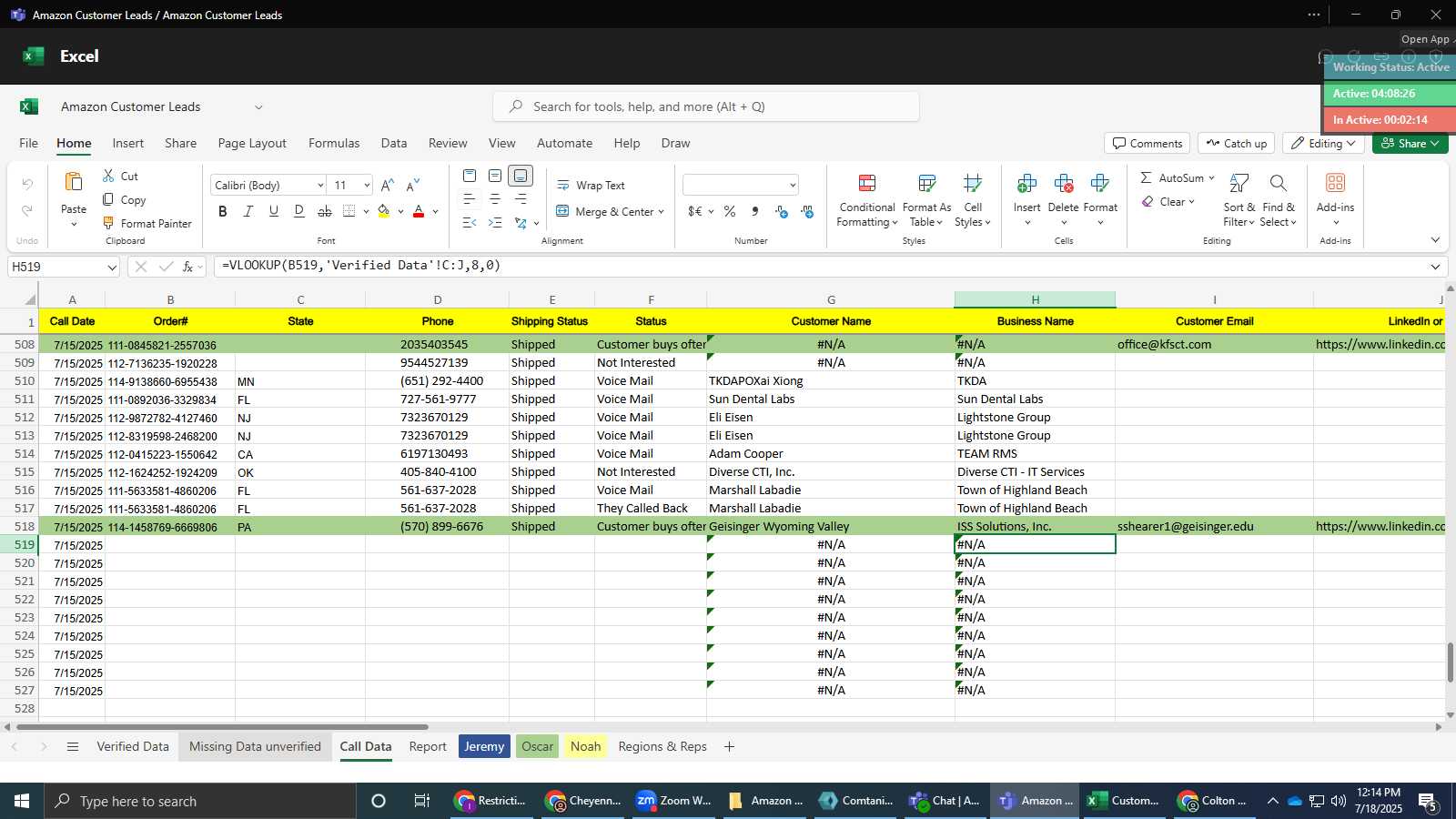1456x819 pixels.
Task: Toggle Strikethrough formatting
Action: (x=324, y=211)
